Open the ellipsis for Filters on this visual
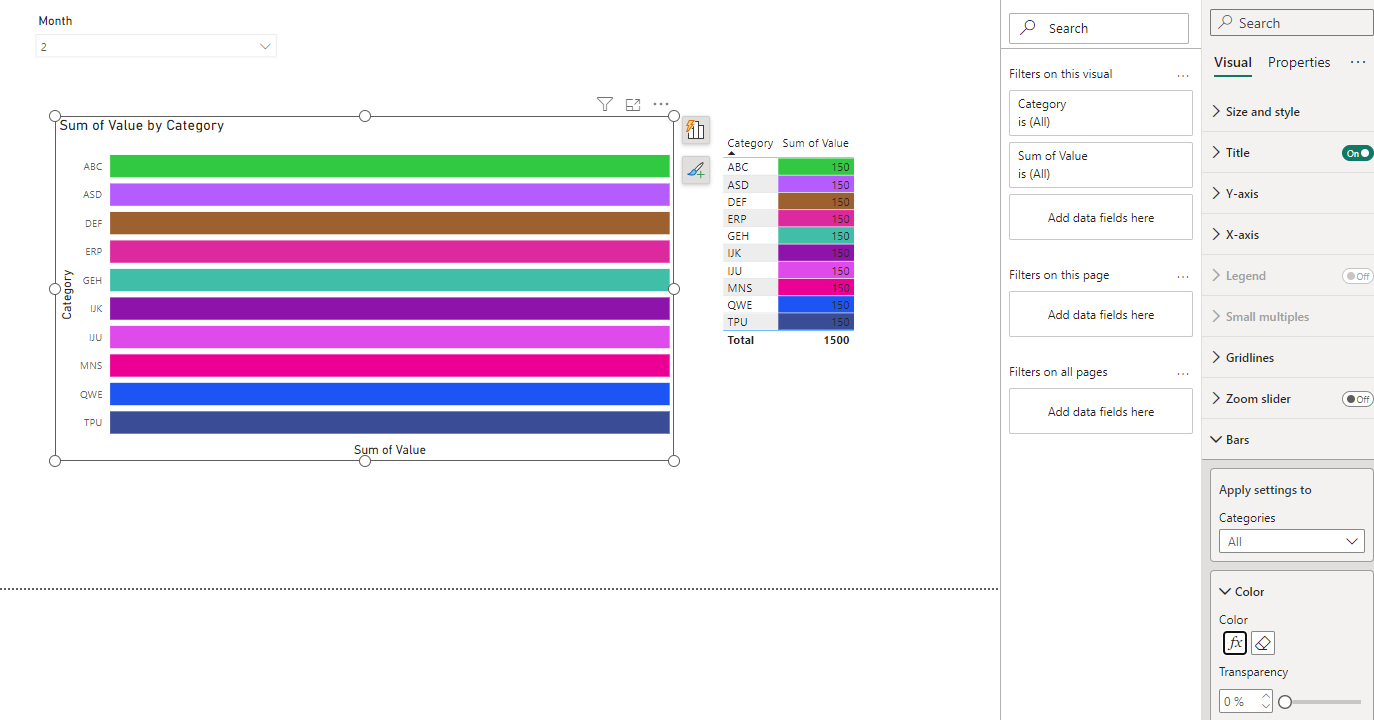1374x720 pixels. (1183, 75)
